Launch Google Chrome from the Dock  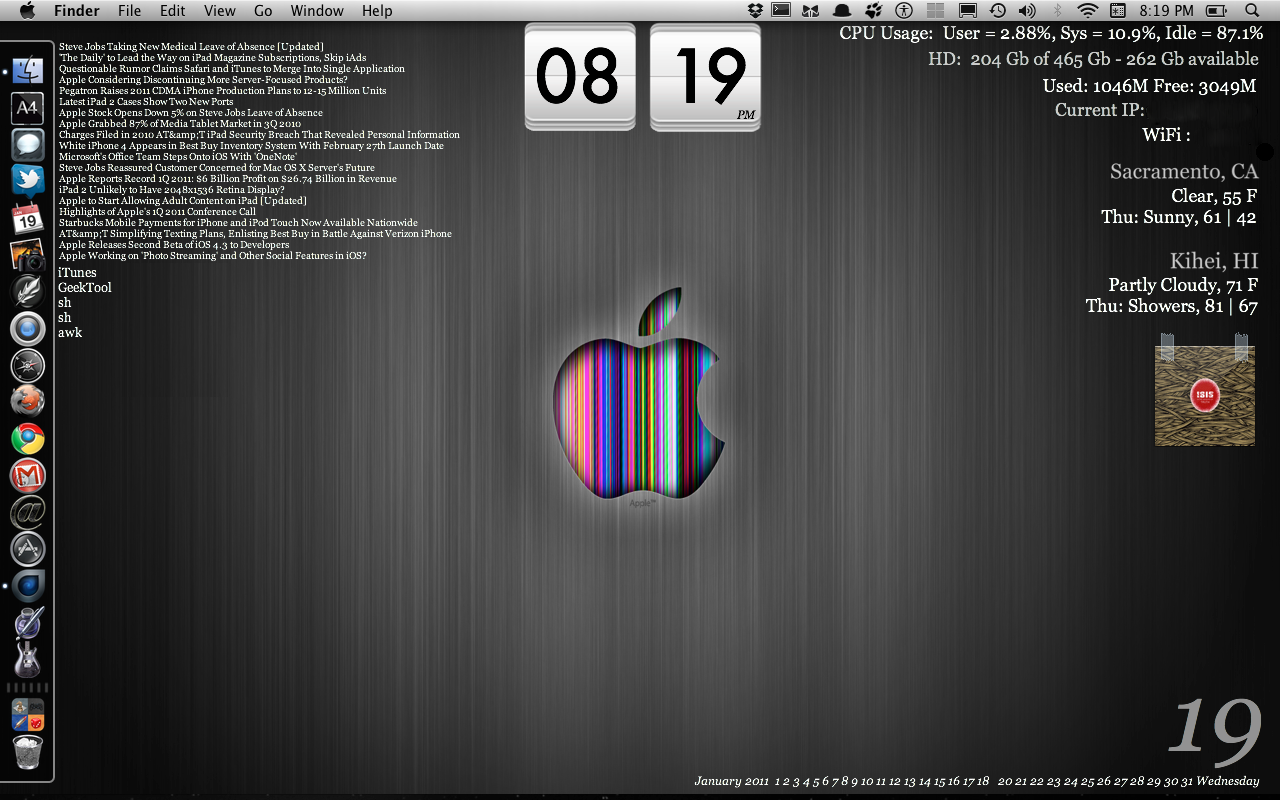28,438
